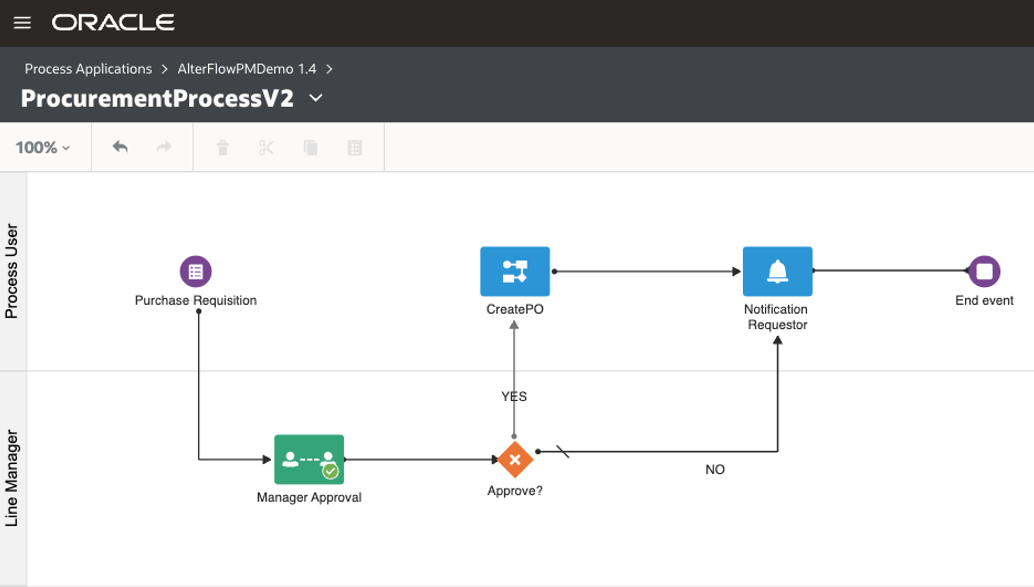Open the hamburger navigation menu

[21, 22]
